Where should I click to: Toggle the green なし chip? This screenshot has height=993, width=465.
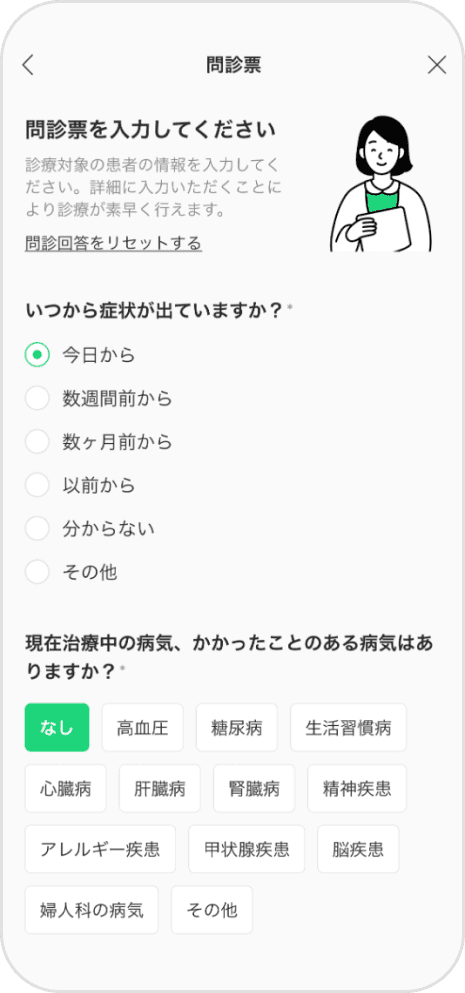pyautogui.click(x=57, y=728)
